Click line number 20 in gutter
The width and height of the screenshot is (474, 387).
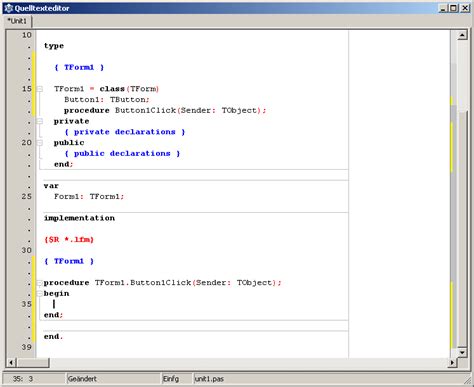point(27,143)
